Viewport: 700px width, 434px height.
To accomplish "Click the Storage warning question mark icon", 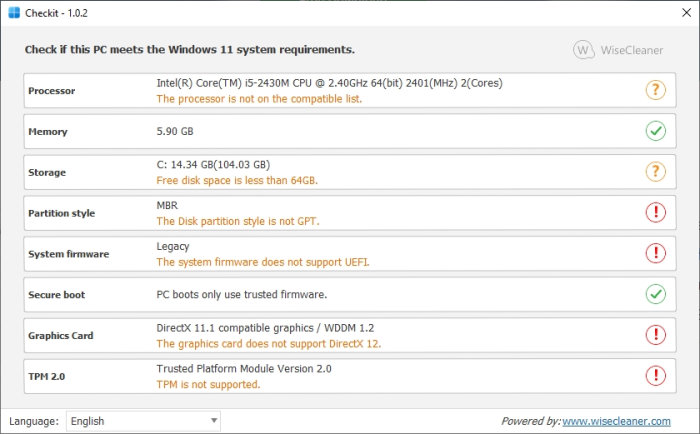I will coord(655,172).
